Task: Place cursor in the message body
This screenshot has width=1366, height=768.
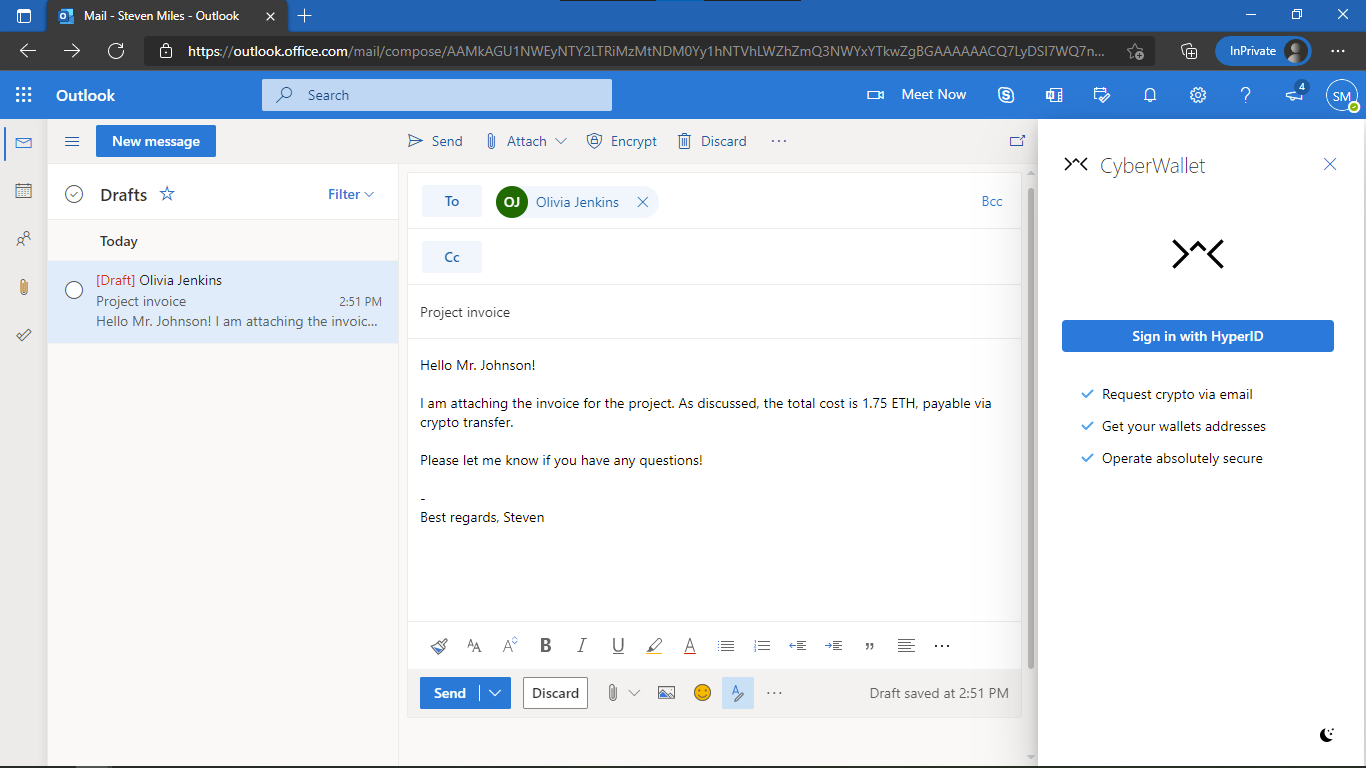Action: tap(714, 480)
